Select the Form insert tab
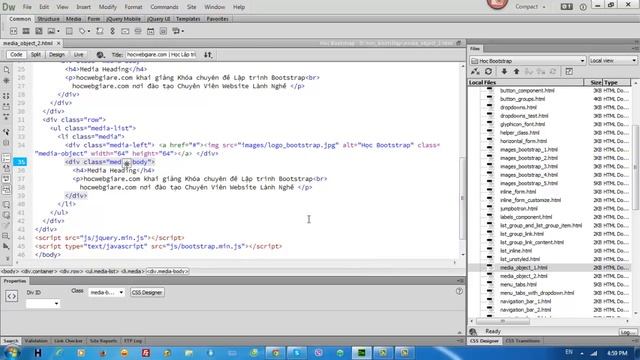640x360 pixels. [93, 19]
